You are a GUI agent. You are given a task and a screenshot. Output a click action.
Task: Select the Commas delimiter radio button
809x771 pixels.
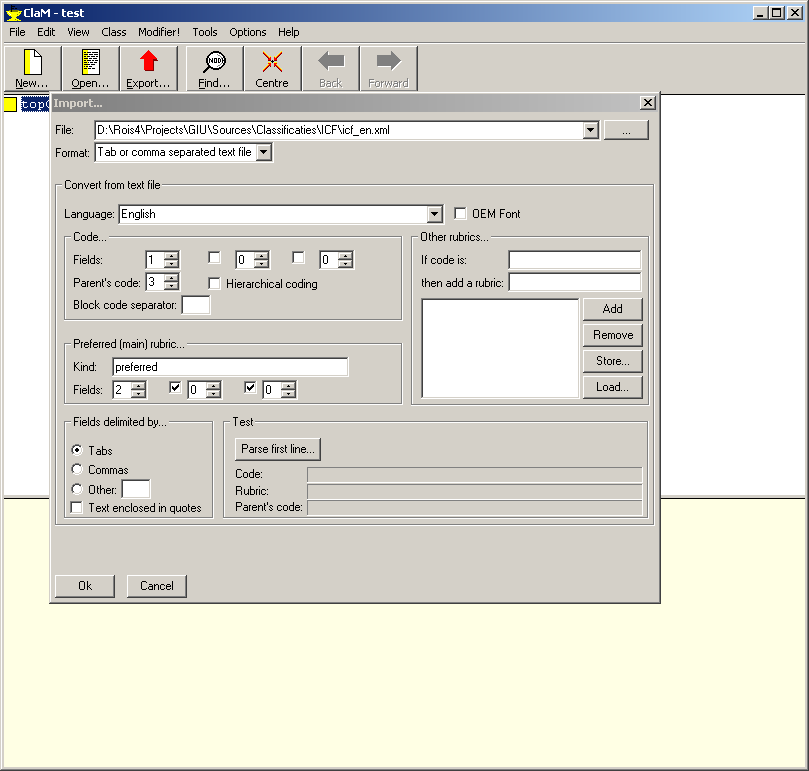[75, 469]
